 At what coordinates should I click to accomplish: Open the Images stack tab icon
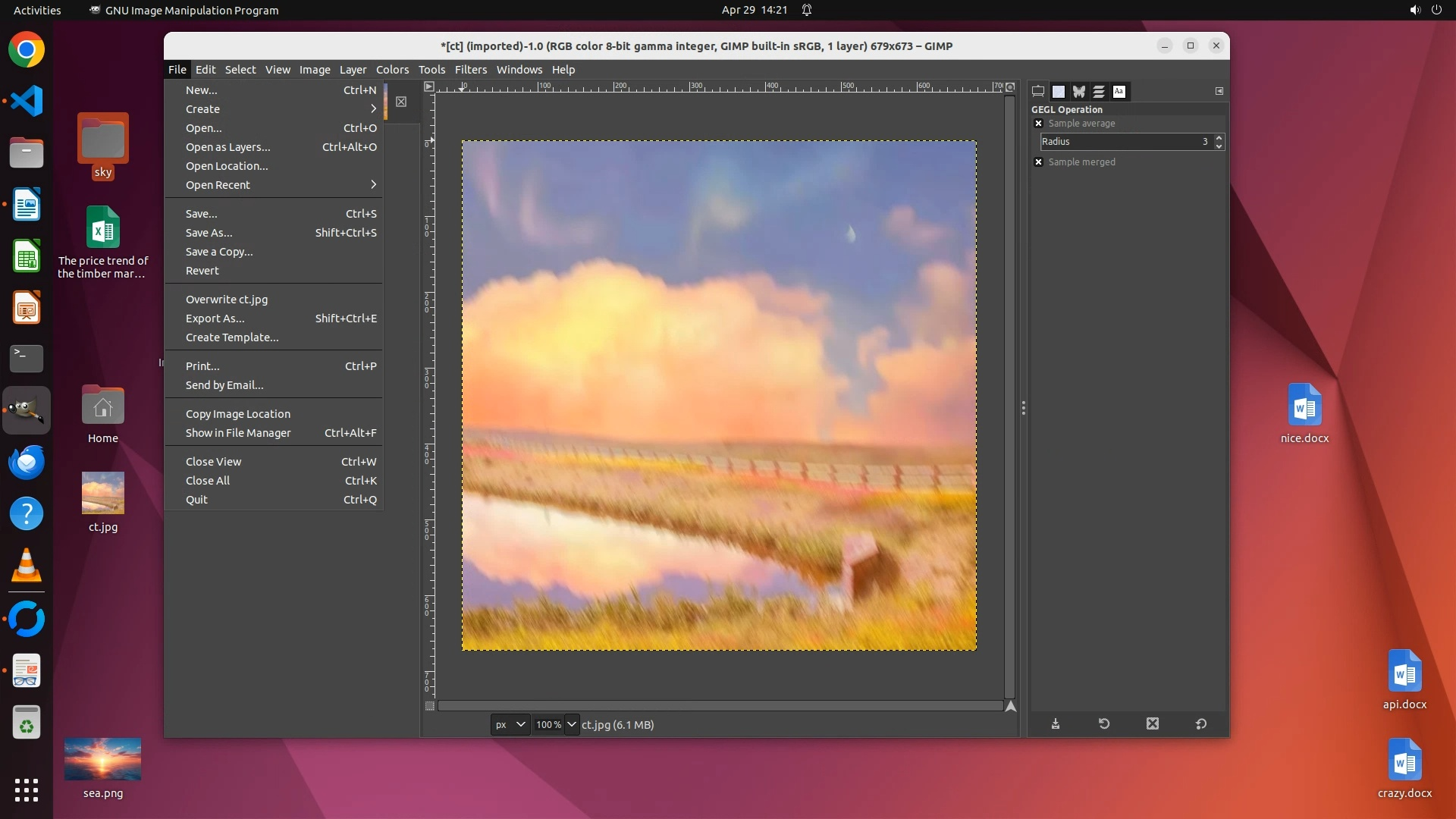pyautogui.click(x=1099, y=92)
